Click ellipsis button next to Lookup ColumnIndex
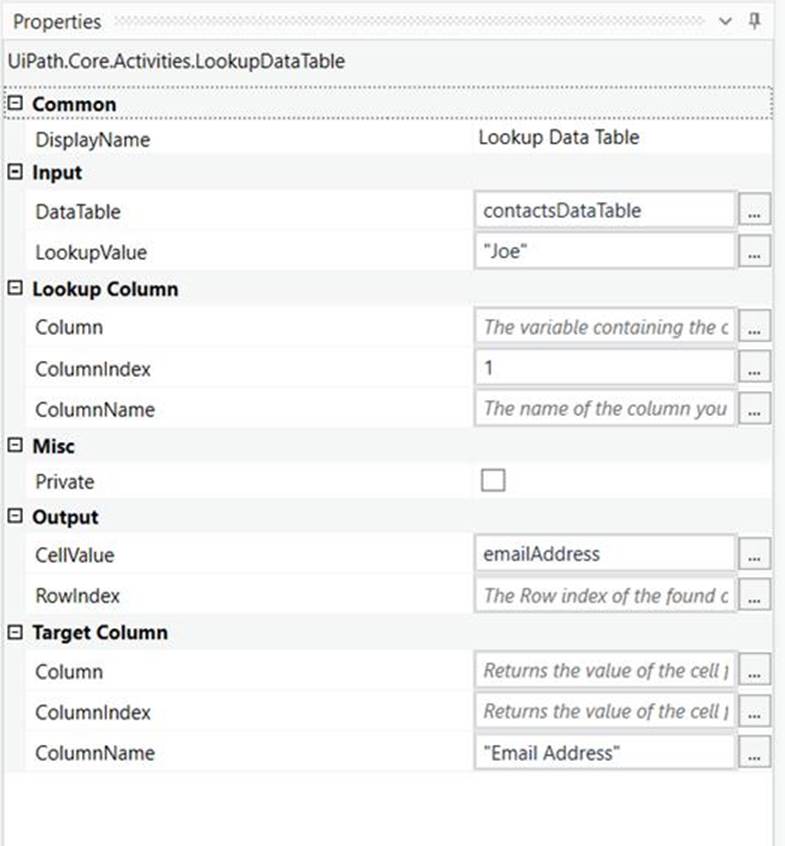Image resolution: width=785 pixels, height=846 pixels. pyautogui.click(x=755, y=369)
